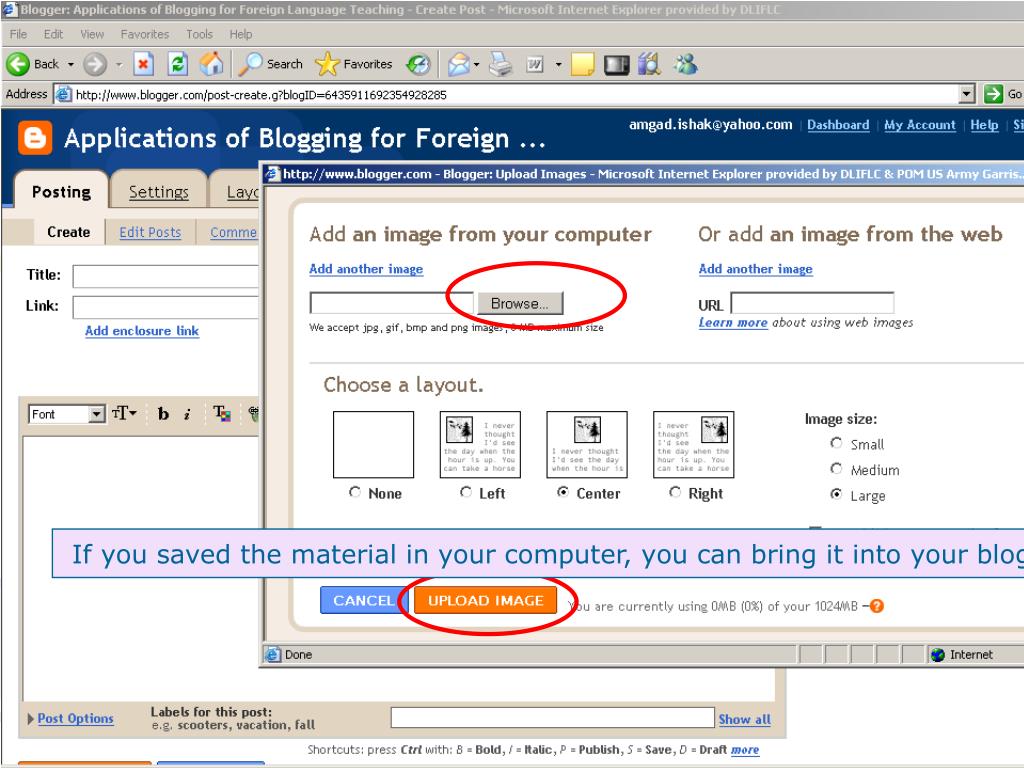Click Add another image under computer section
Screen dimensions: 1024x768
pyautogui.click(x=366, y=269)
